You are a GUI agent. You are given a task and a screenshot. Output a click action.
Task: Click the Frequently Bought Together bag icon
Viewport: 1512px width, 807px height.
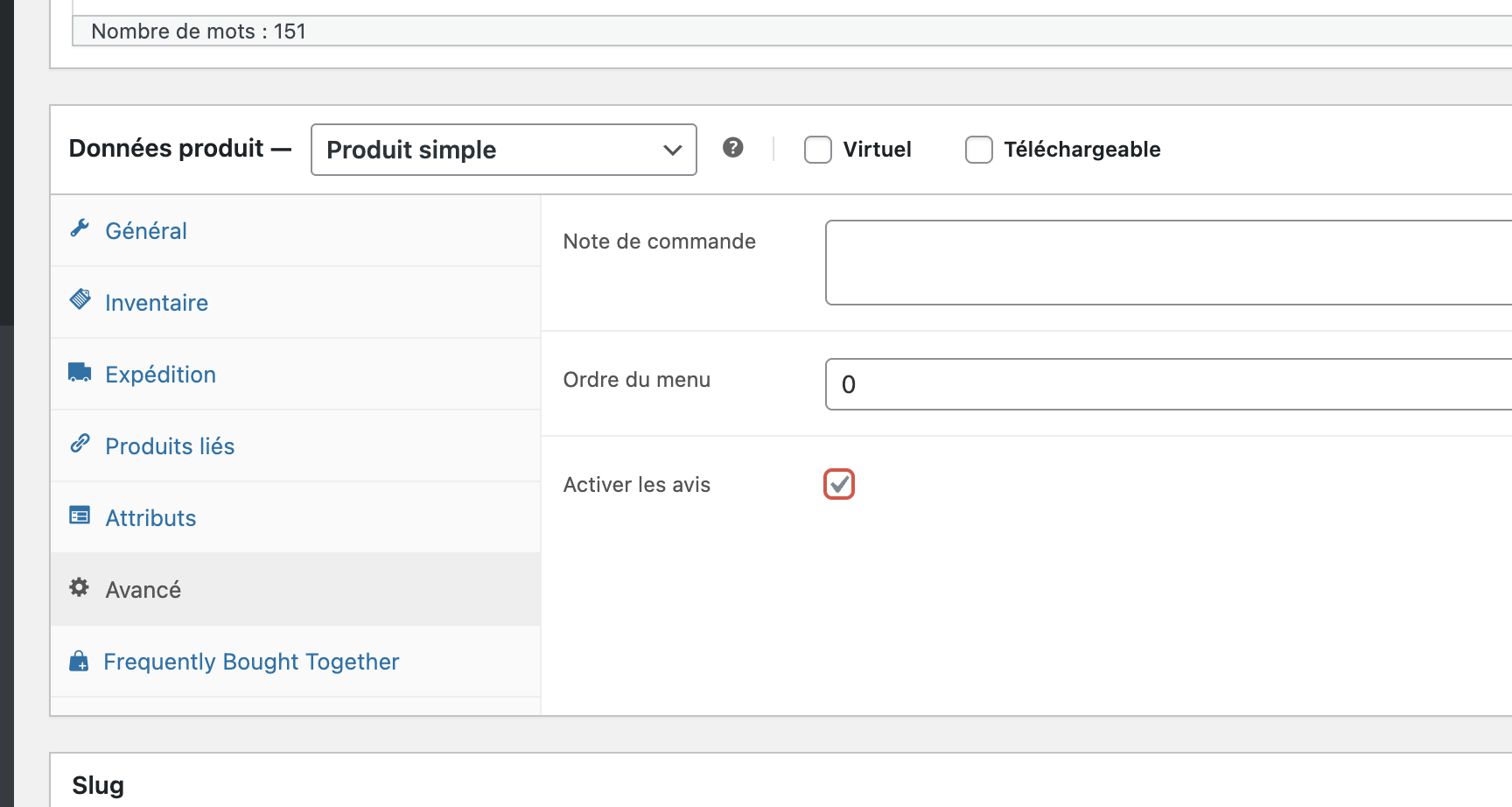(79, 661)
